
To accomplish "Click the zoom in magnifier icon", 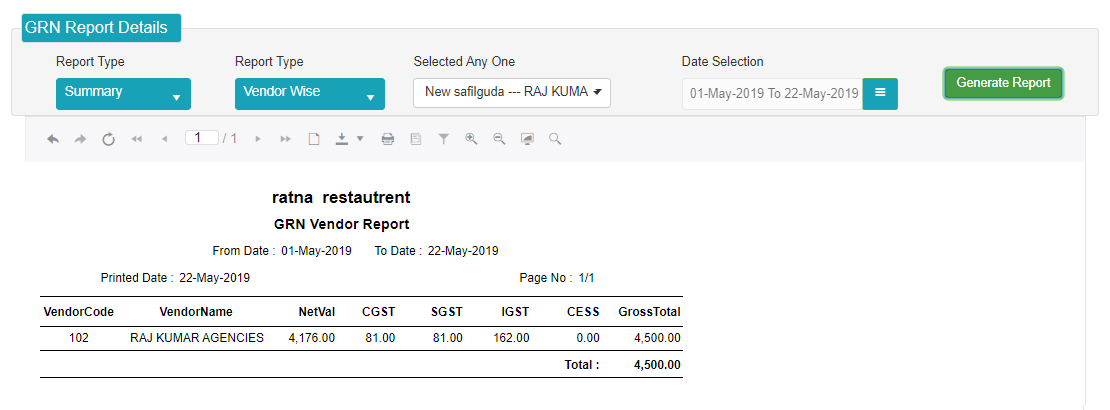I will coord(471,139).
